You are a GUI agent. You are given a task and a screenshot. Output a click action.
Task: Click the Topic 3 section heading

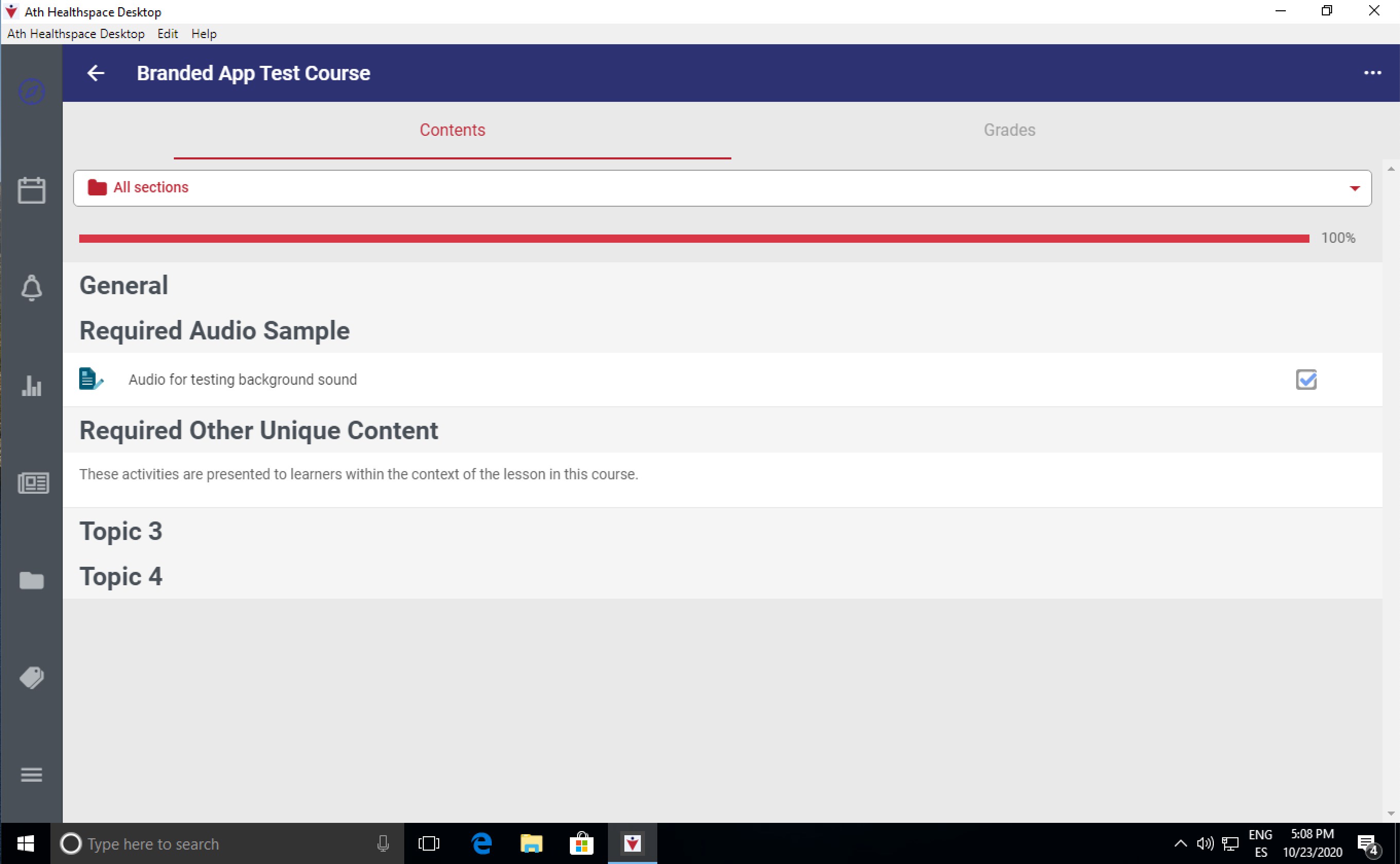click(120, 531)
